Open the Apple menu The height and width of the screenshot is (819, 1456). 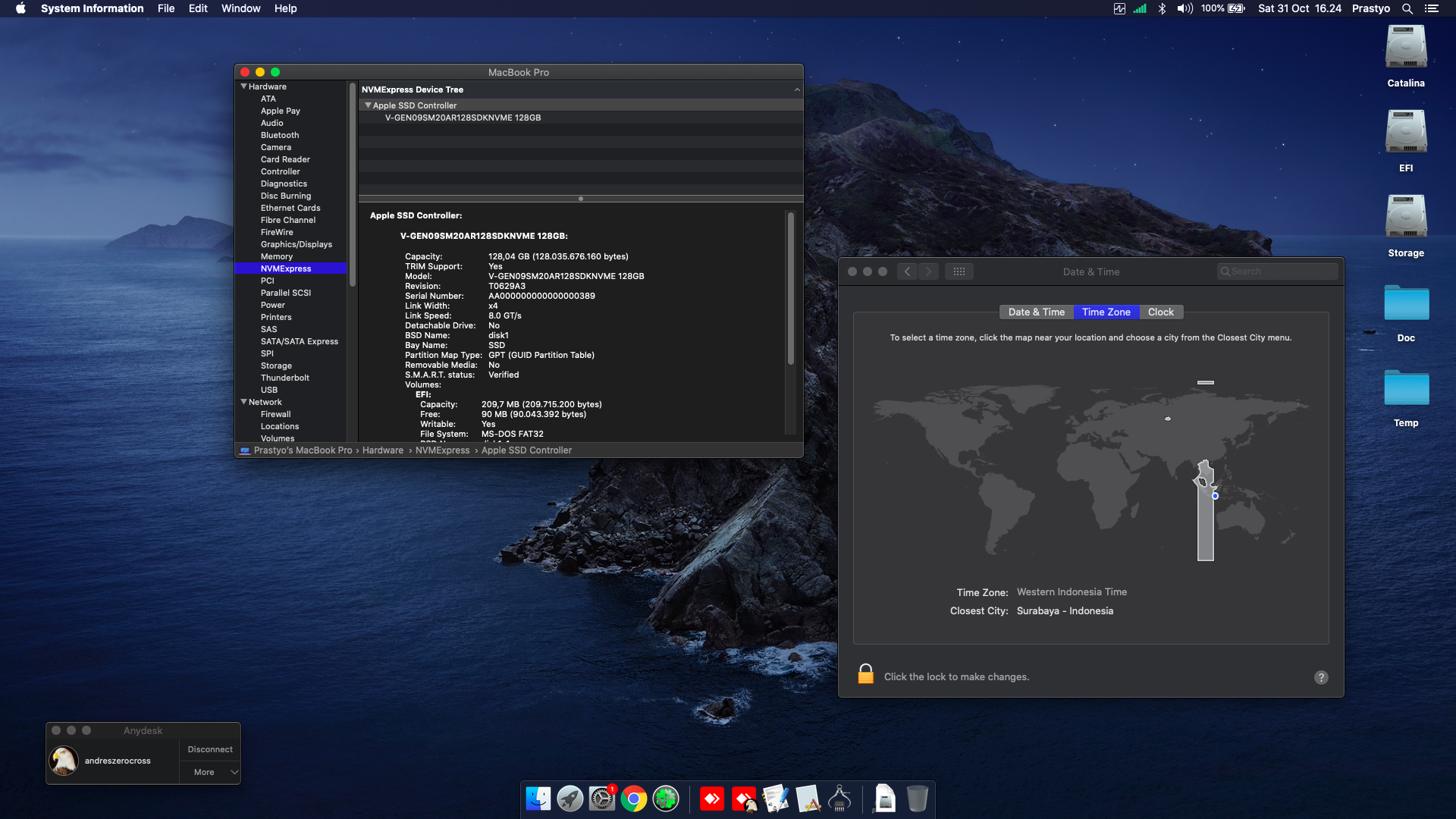20,8
